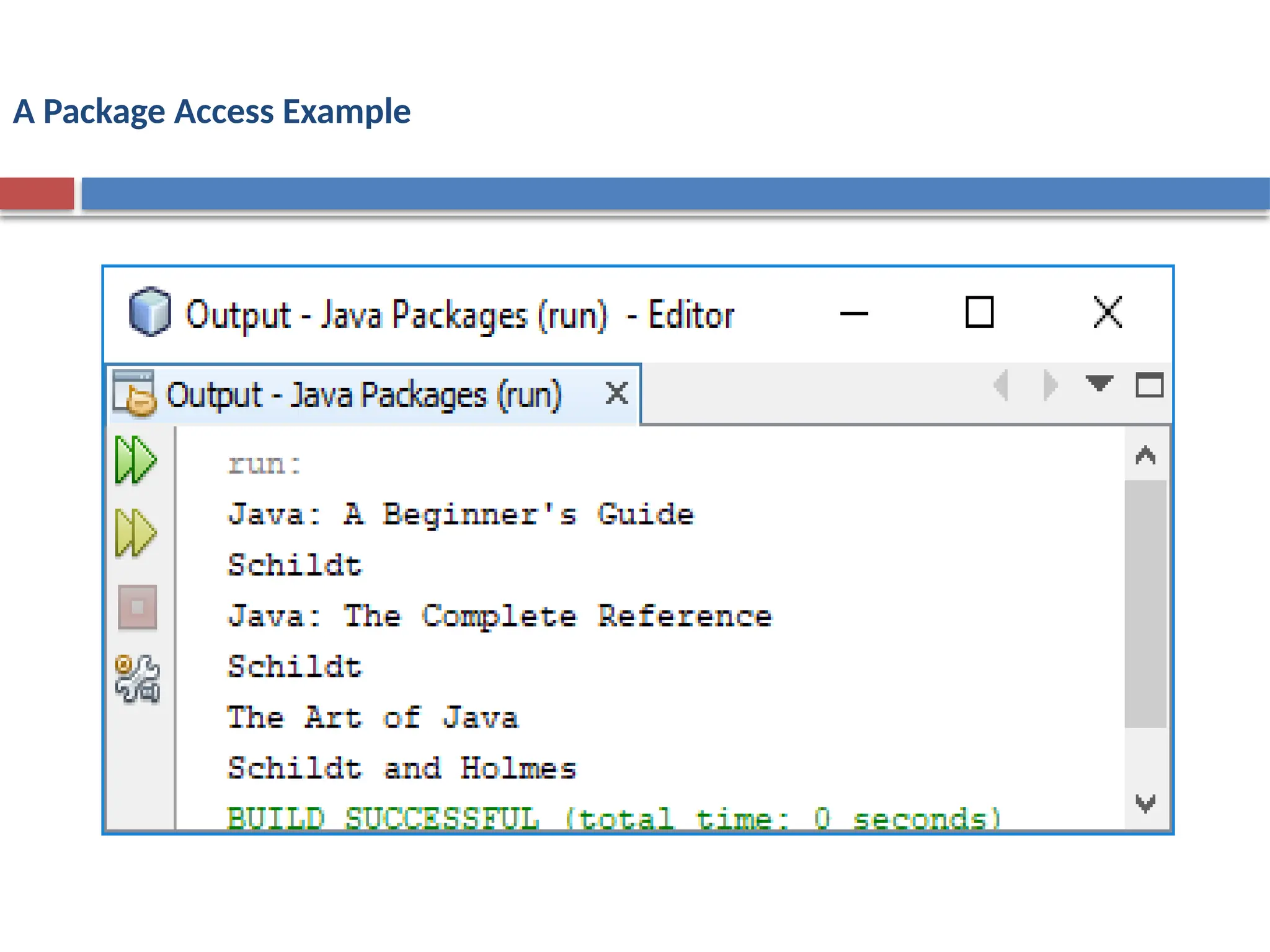The height and width of the screenshot is (952, 1270).
Task: Click the 'Schildt' line below Complete Reference
Action: click(295, 667)
